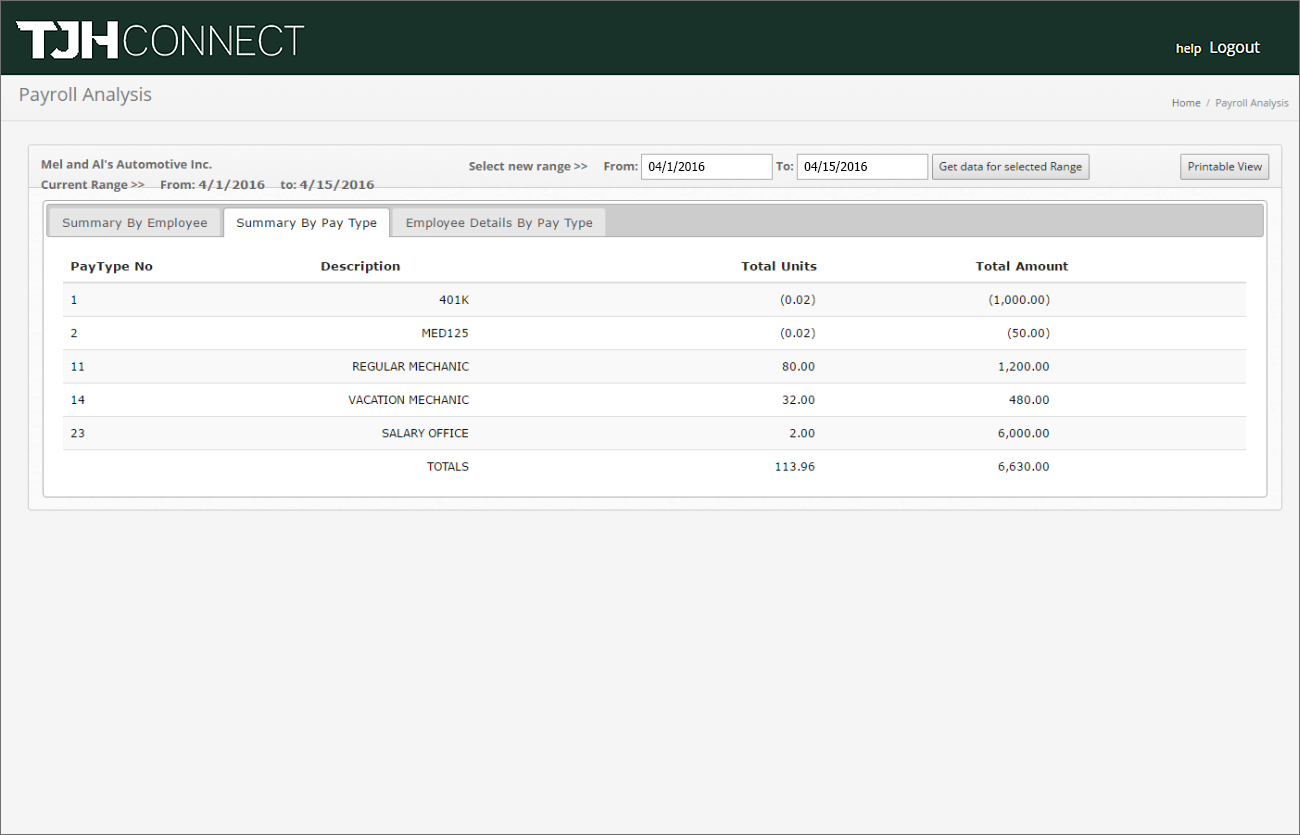
Task: Select Summary By Pay Type tab
Action: pos(306,223)
